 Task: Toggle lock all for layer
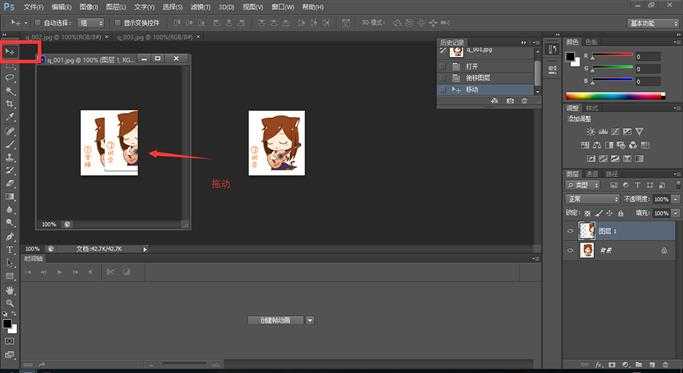620,213
